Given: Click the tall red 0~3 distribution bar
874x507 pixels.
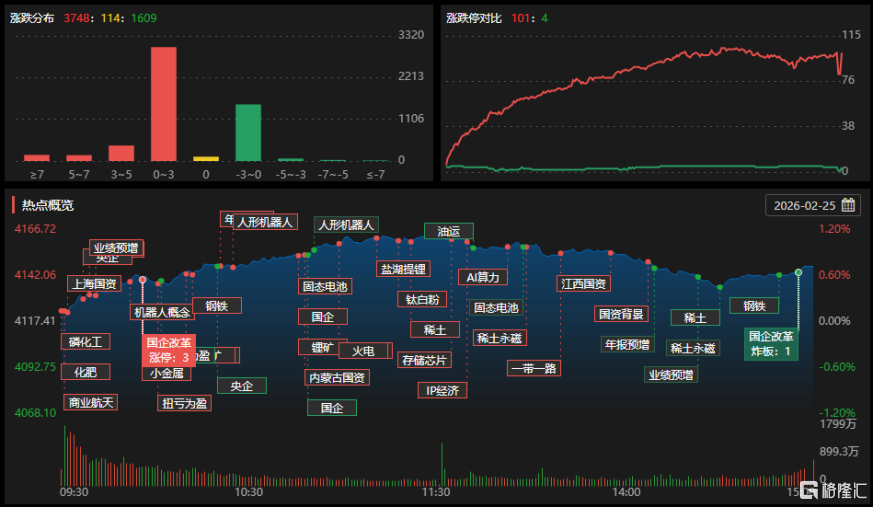Looking at the screenshot, I should click(x=163, y=104).
